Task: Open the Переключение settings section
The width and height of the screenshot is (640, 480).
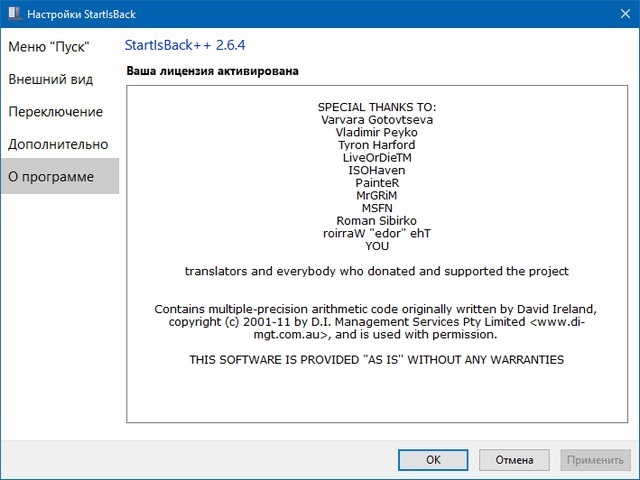Action: (56, 112)
